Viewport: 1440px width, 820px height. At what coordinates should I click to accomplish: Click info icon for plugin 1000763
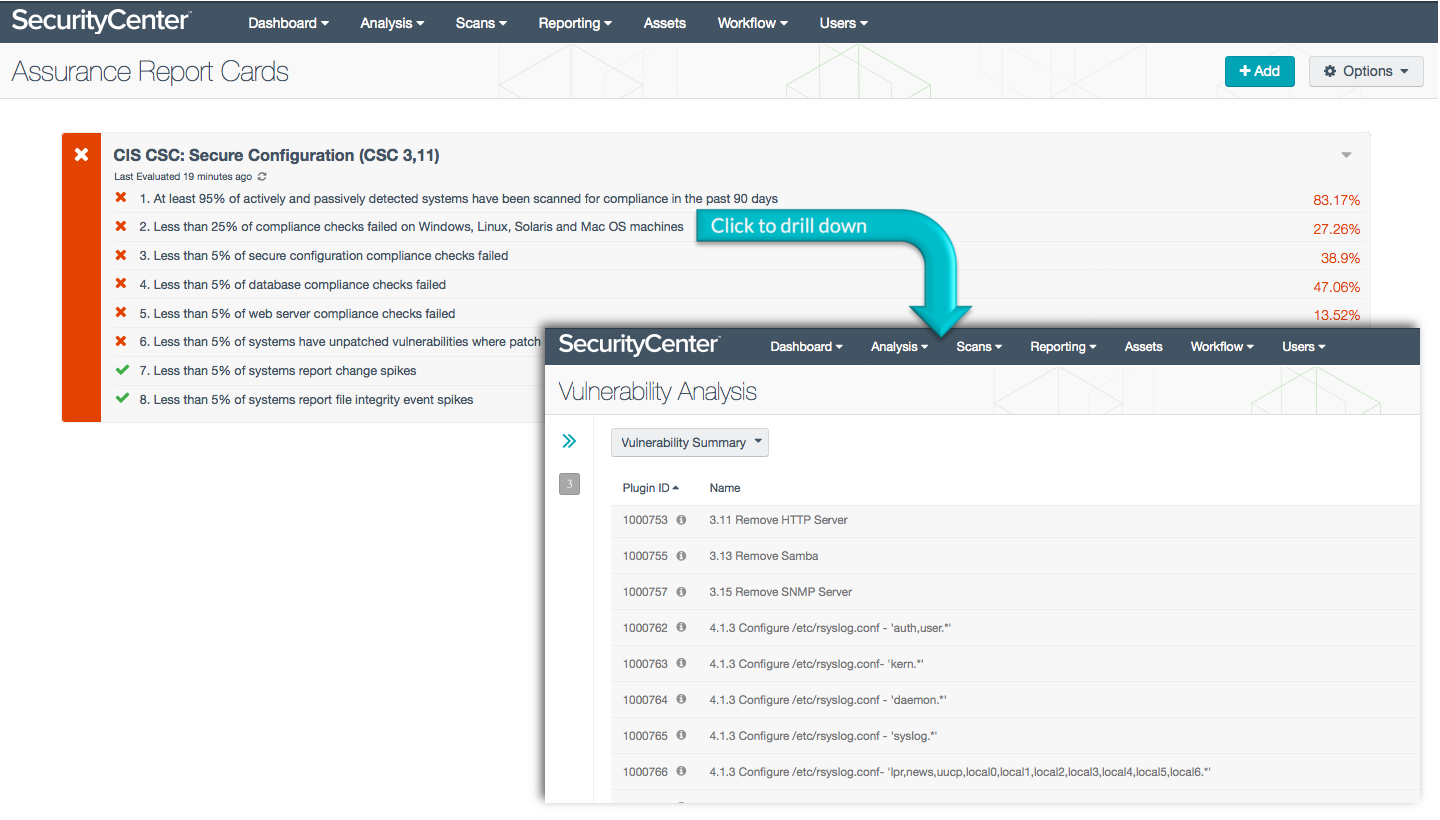point(681,664)
